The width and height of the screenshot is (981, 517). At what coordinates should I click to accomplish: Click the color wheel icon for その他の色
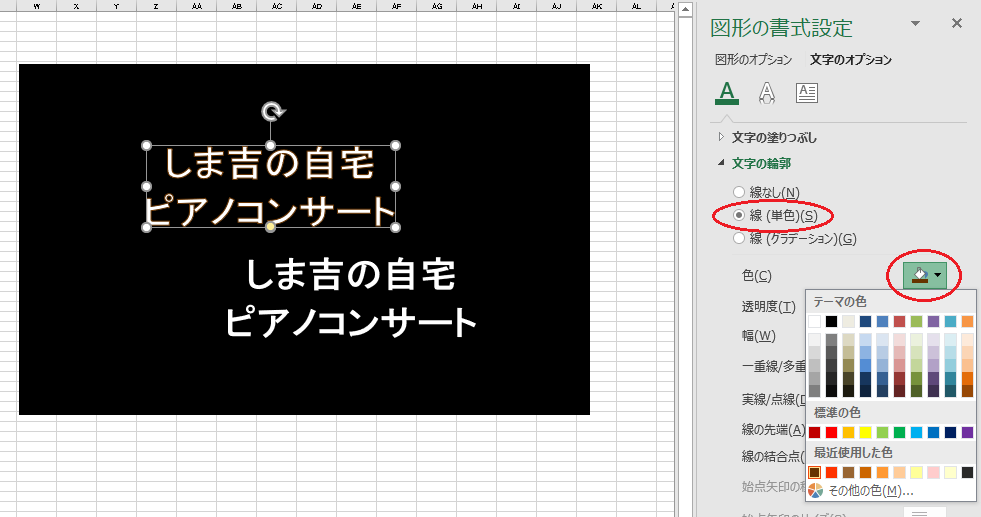[x=815, y=491]
